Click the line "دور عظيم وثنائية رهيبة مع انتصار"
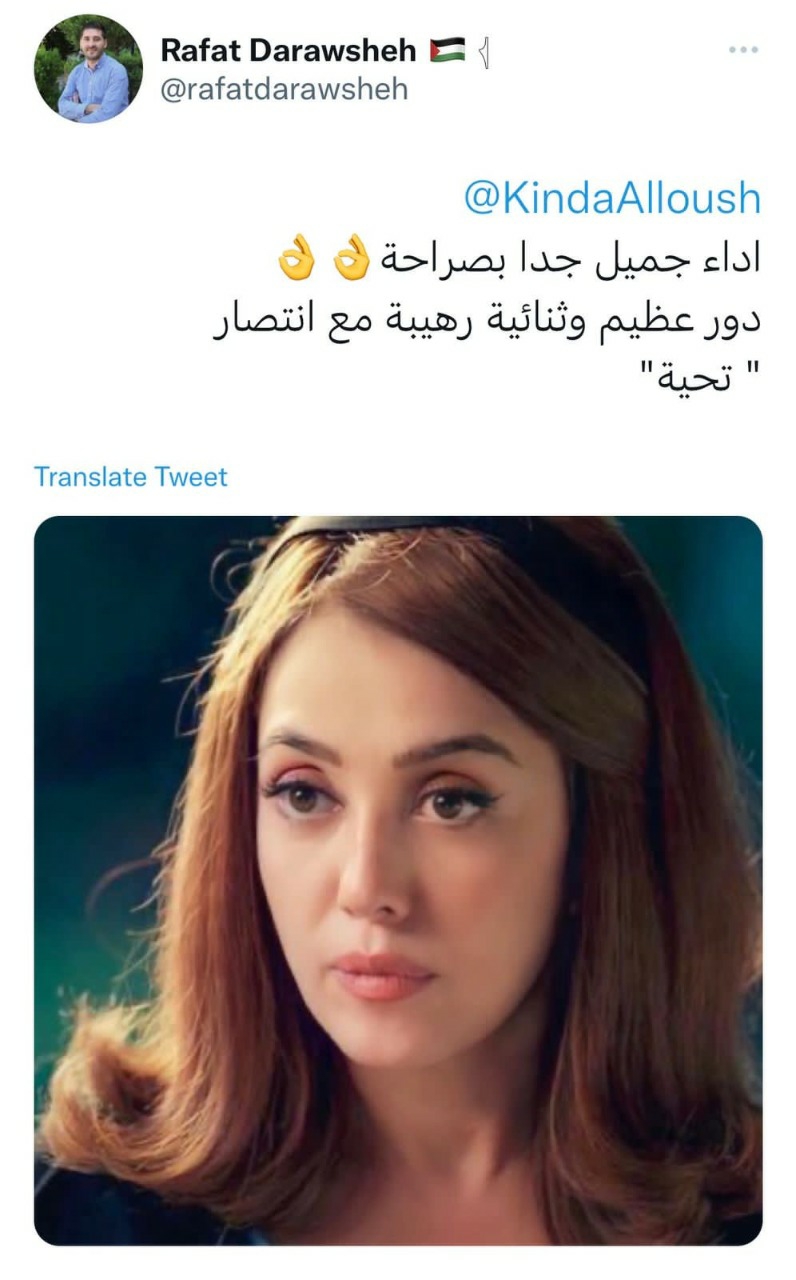Viewport: 796px width, 1280px height. (x=487, y=324)
